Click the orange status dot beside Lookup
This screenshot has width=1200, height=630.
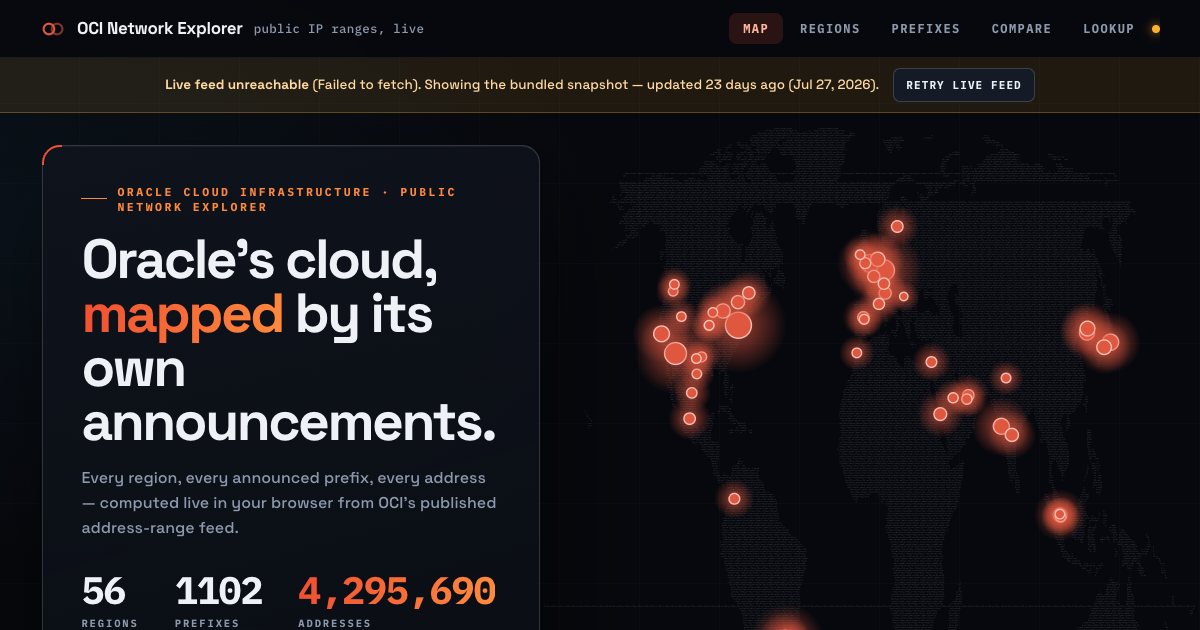coord(1156,29)
